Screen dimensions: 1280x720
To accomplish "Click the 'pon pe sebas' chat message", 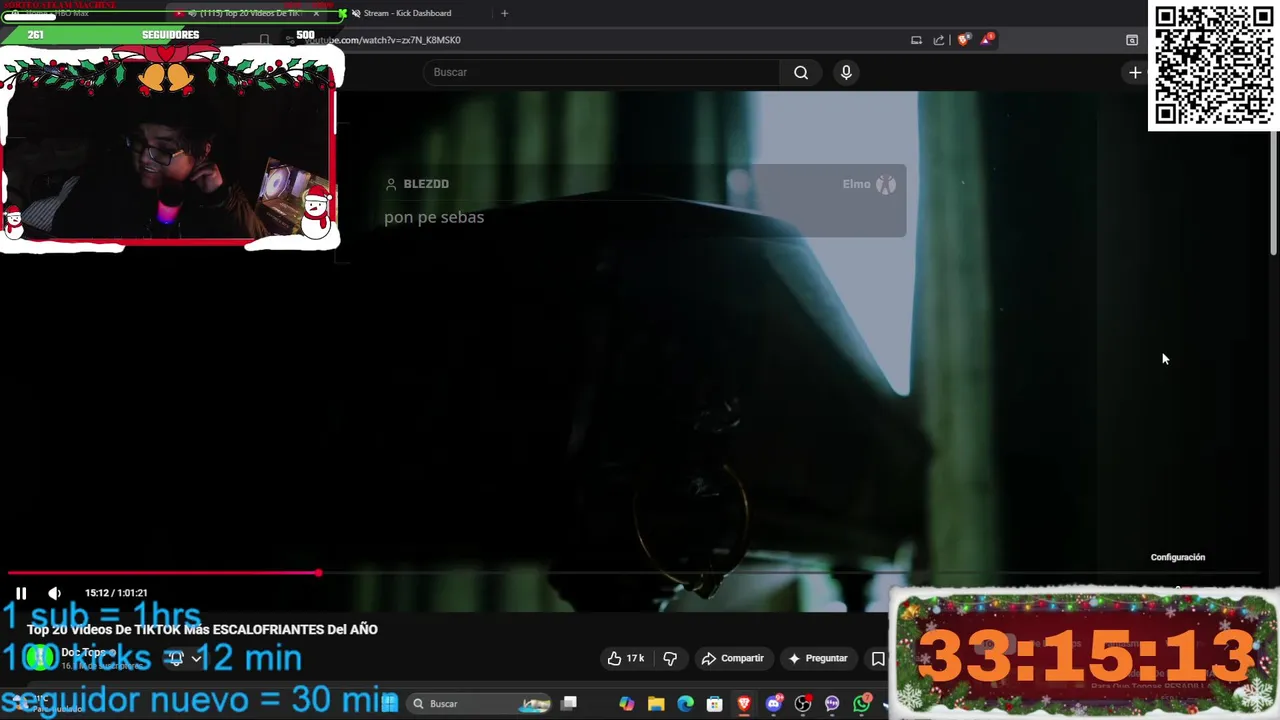I will pyautogui.click(x=434, y=217).
